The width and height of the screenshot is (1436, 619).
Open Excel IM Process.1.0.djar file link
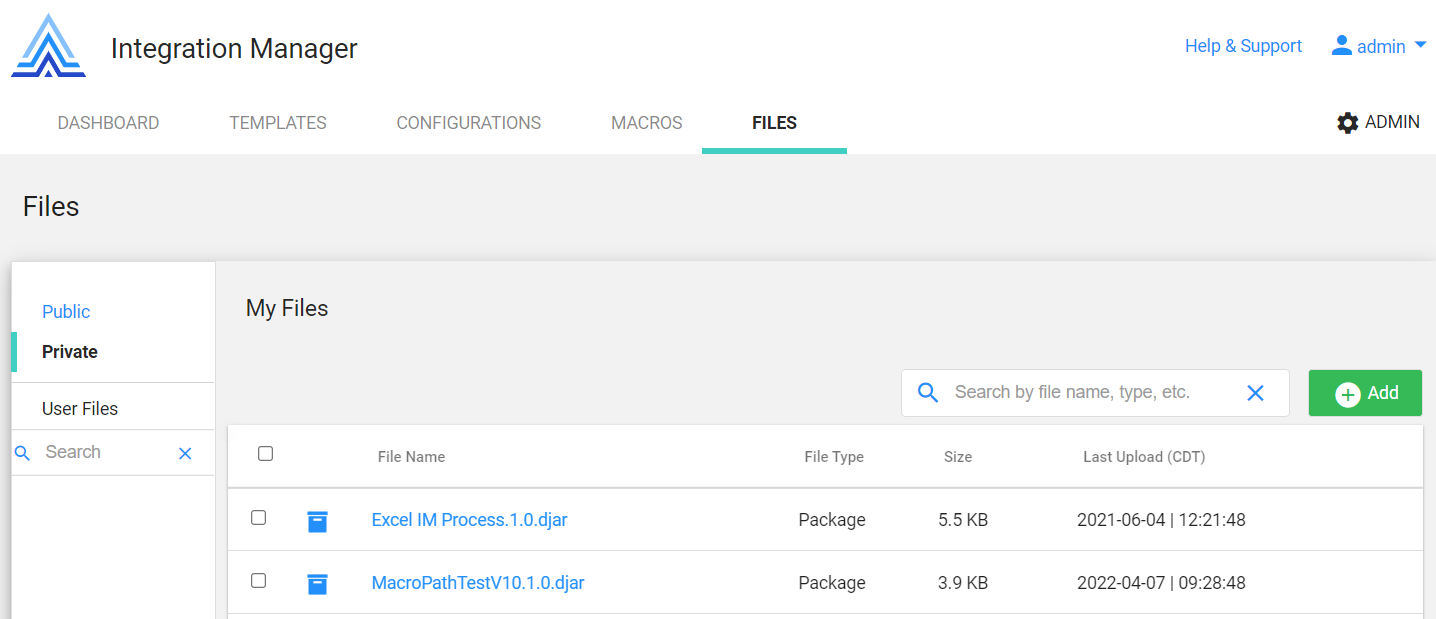(x=469, y=520)
